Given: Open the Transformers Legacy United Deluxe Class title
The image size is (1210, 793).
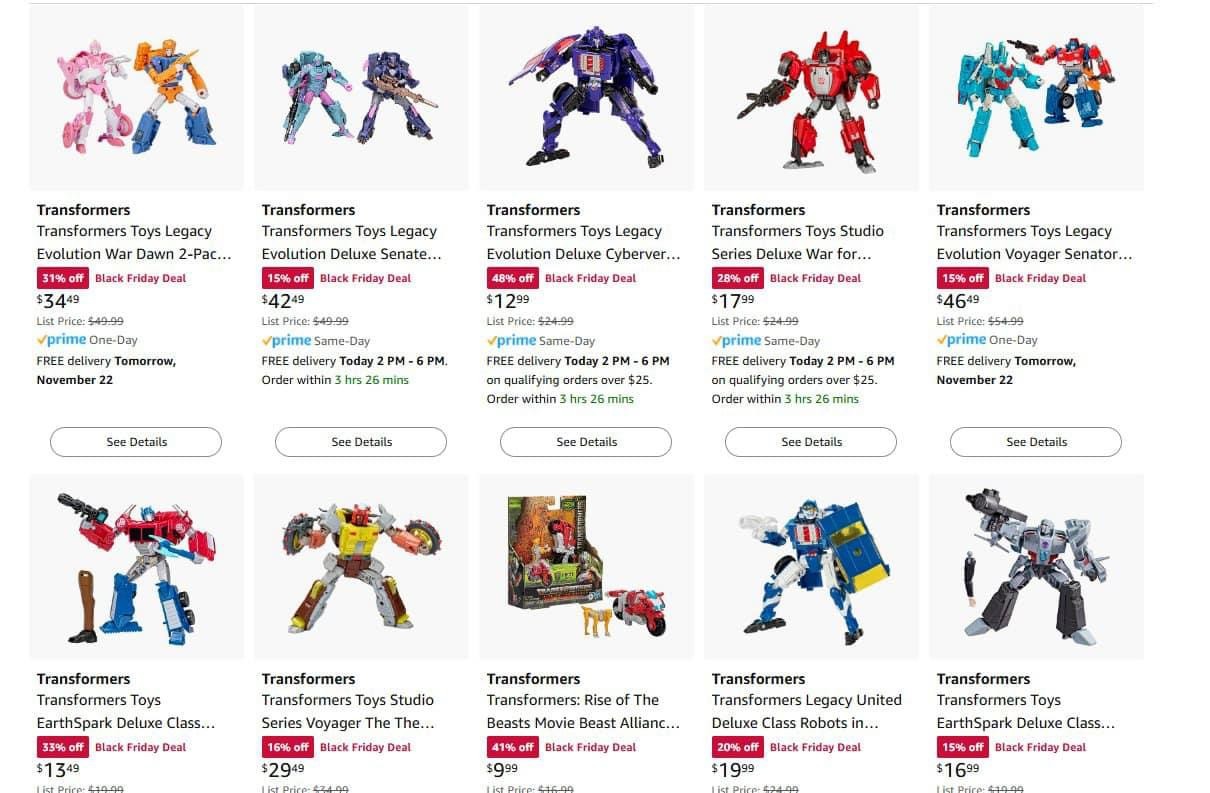Looking at the screenshot, I should point(806,711).
